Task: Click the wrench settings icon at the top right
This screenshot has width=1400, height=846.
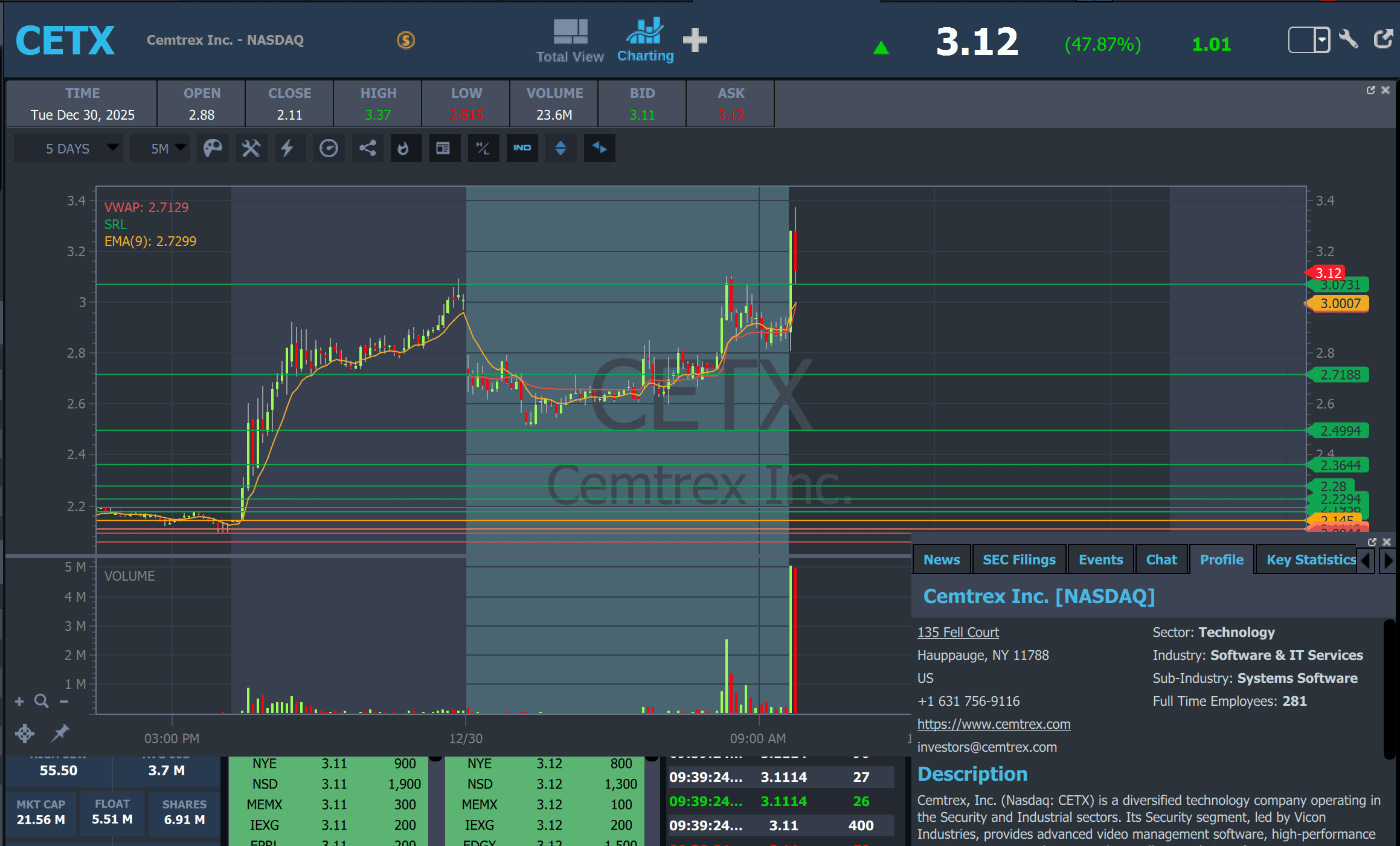Action: coord(1347,40)
